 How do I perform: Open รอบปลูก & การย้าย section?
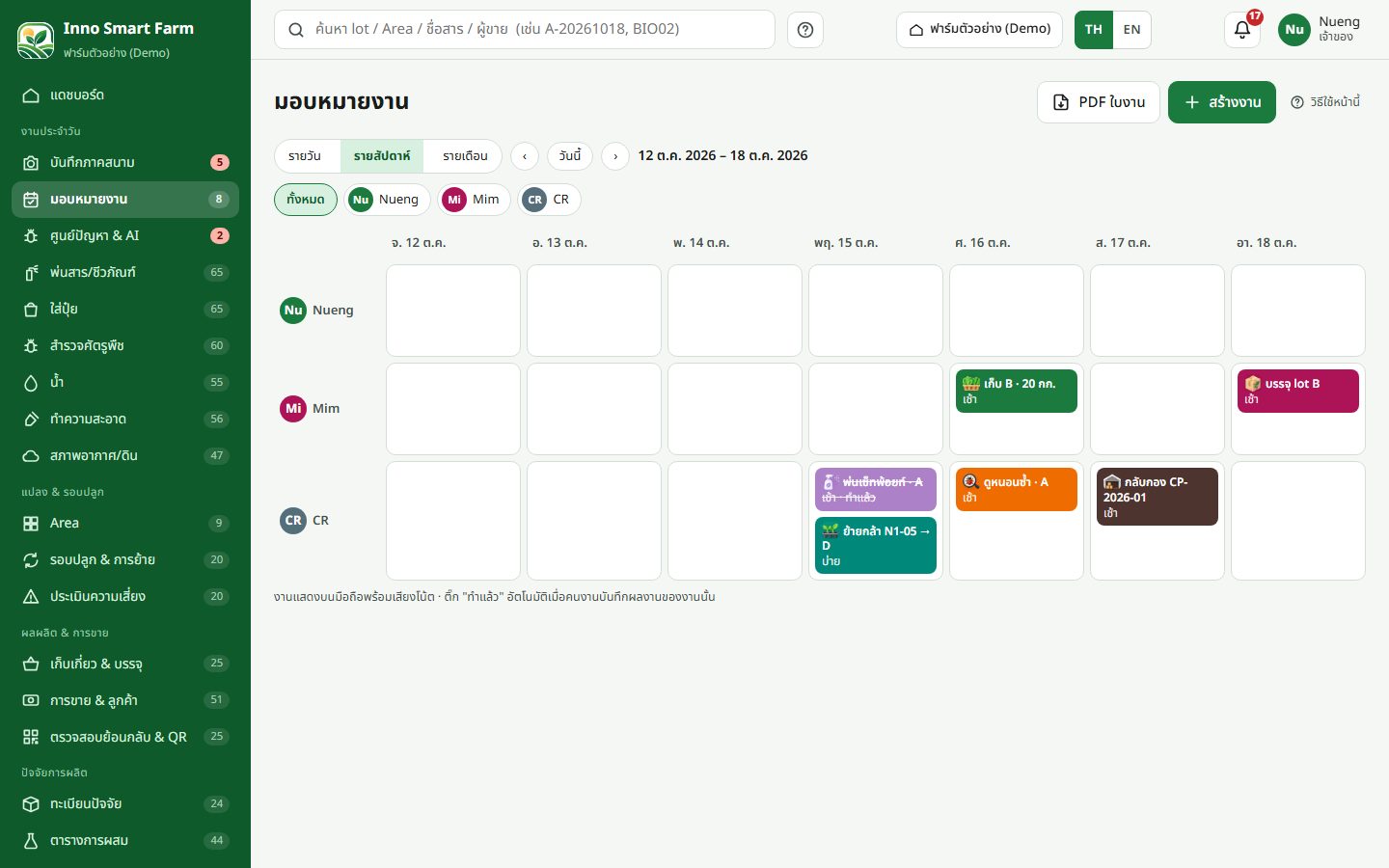(125, 560)
